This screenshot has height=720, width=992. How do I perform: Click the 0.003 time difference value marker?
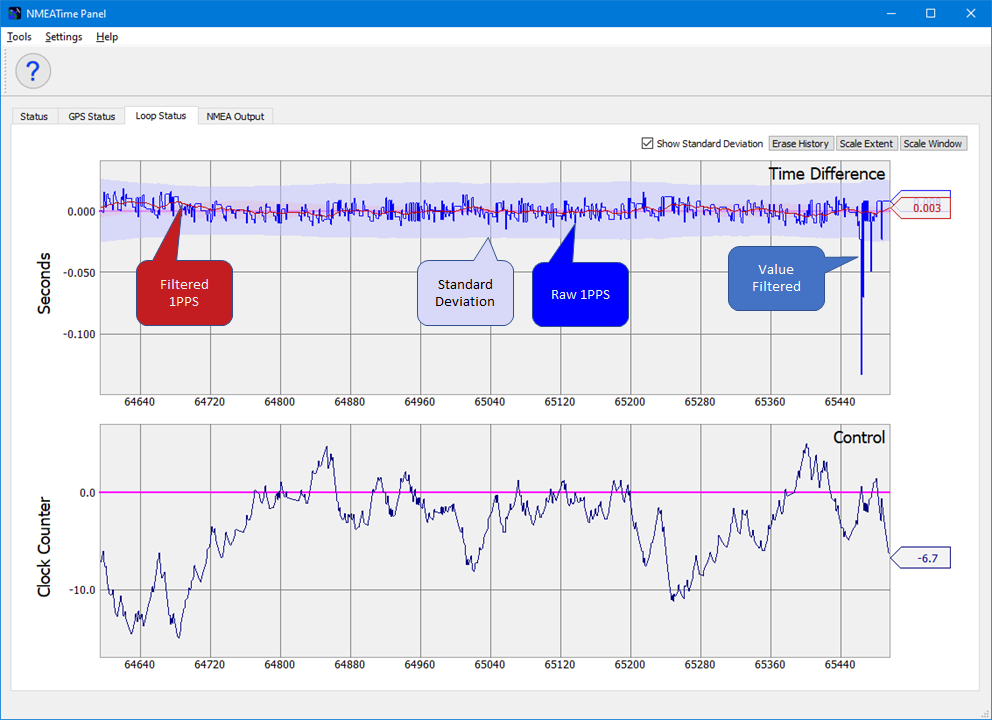(926, 208)
